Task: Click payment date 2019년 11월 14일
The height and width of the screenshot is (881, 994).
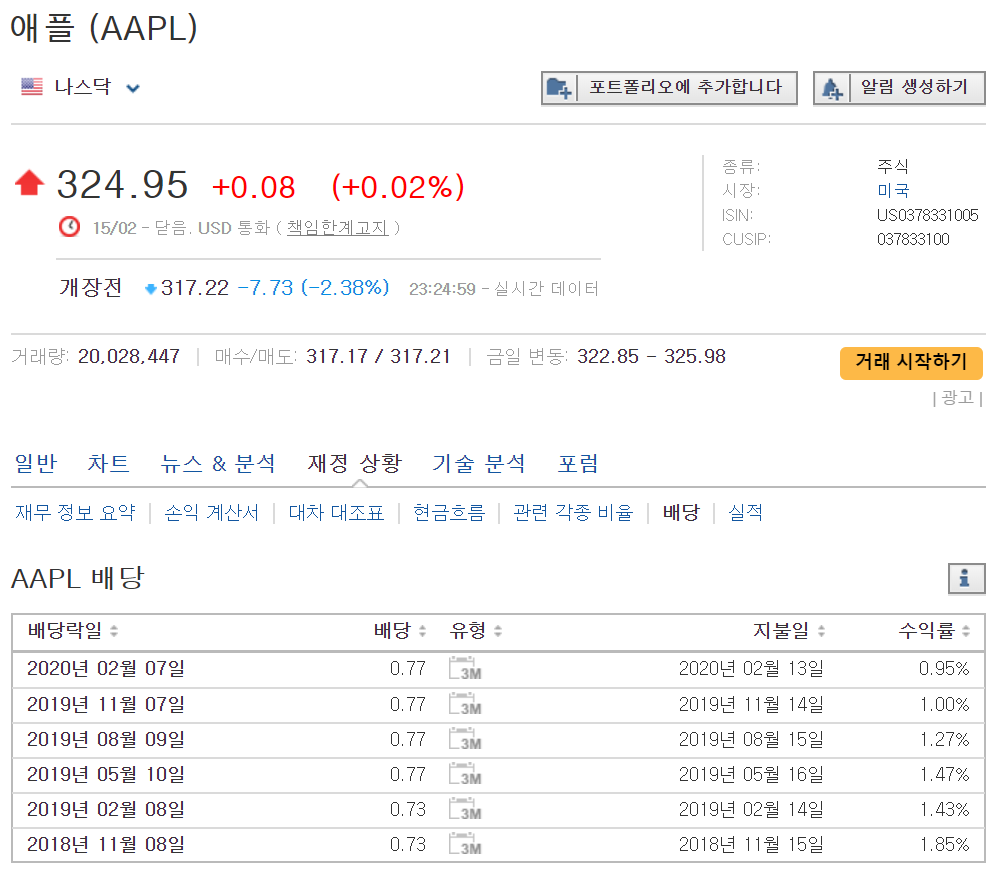Action: tap(751, 704)
